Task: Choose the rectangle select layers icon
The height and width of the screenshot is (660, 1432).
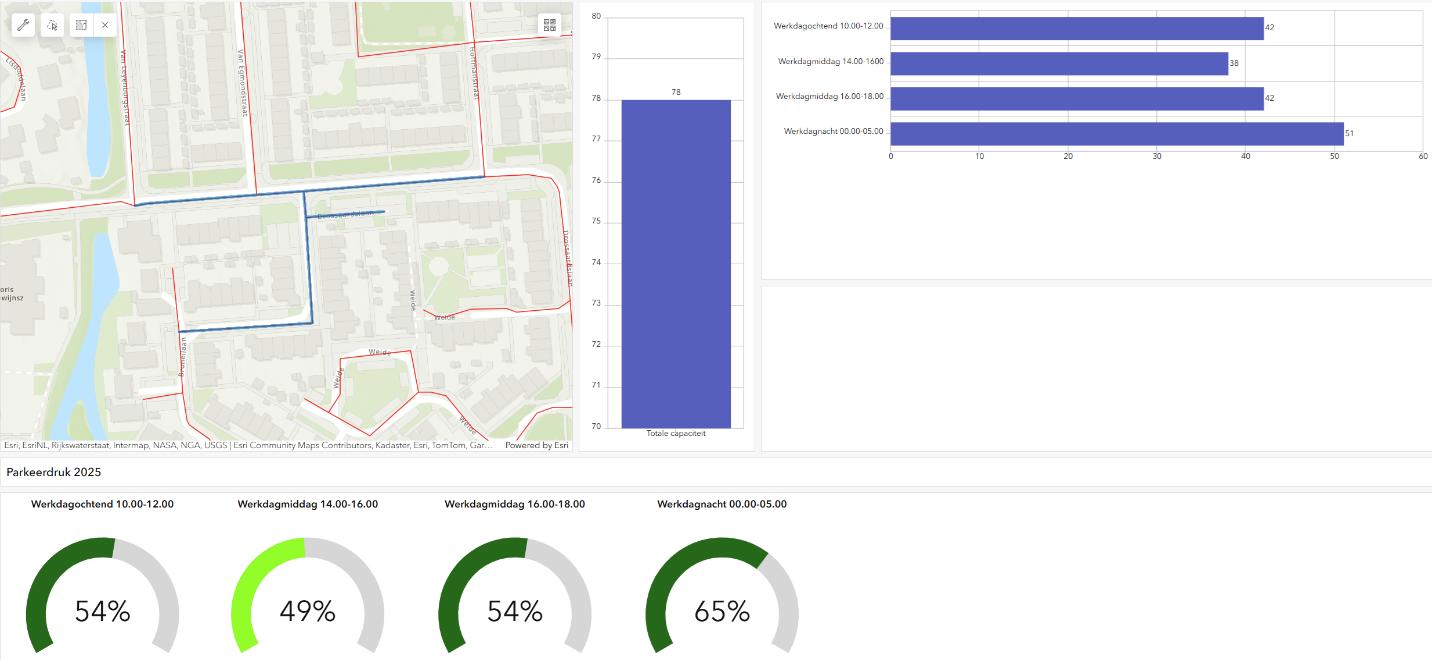Action: click(81, 25)
